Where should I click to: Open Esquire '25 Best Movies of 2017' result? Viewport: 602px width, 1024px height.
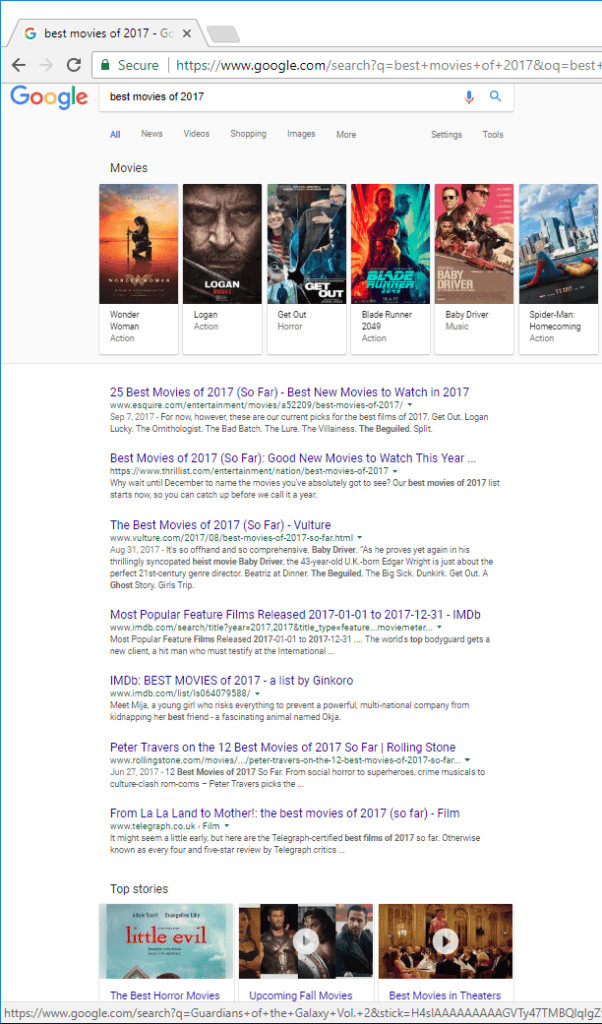[x=289, y=392]
